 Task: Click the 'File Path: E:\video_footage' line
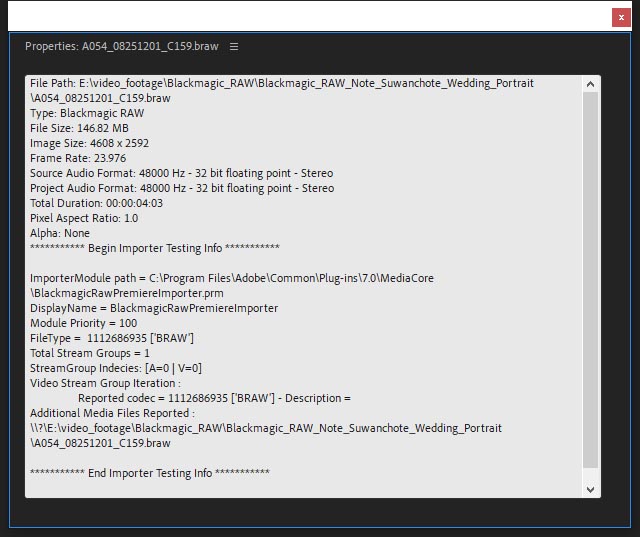click(x=282, y=83)
